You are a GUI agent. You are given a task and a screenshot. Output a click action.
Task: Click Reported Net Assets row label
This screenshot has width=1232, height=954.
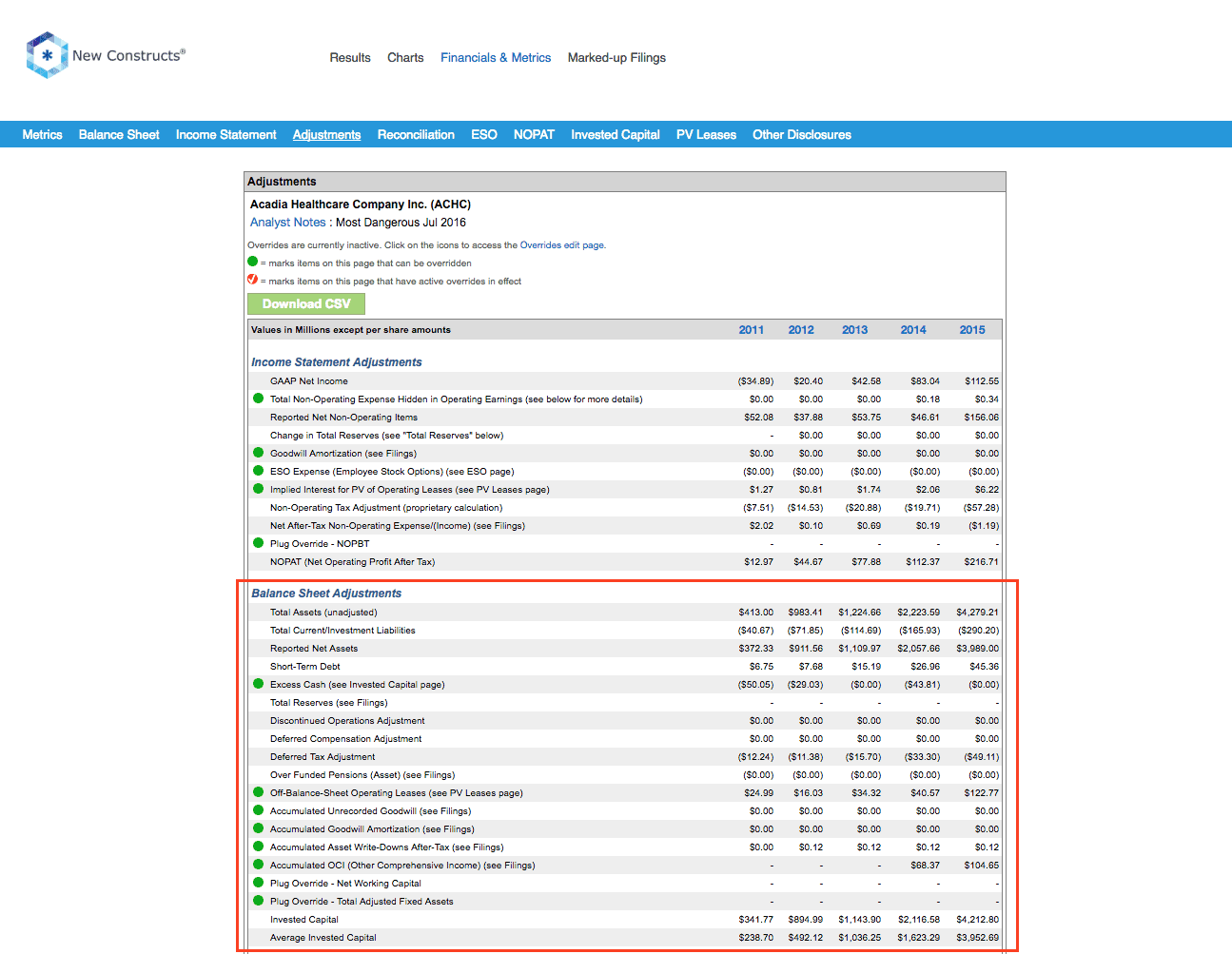(314, 649)
